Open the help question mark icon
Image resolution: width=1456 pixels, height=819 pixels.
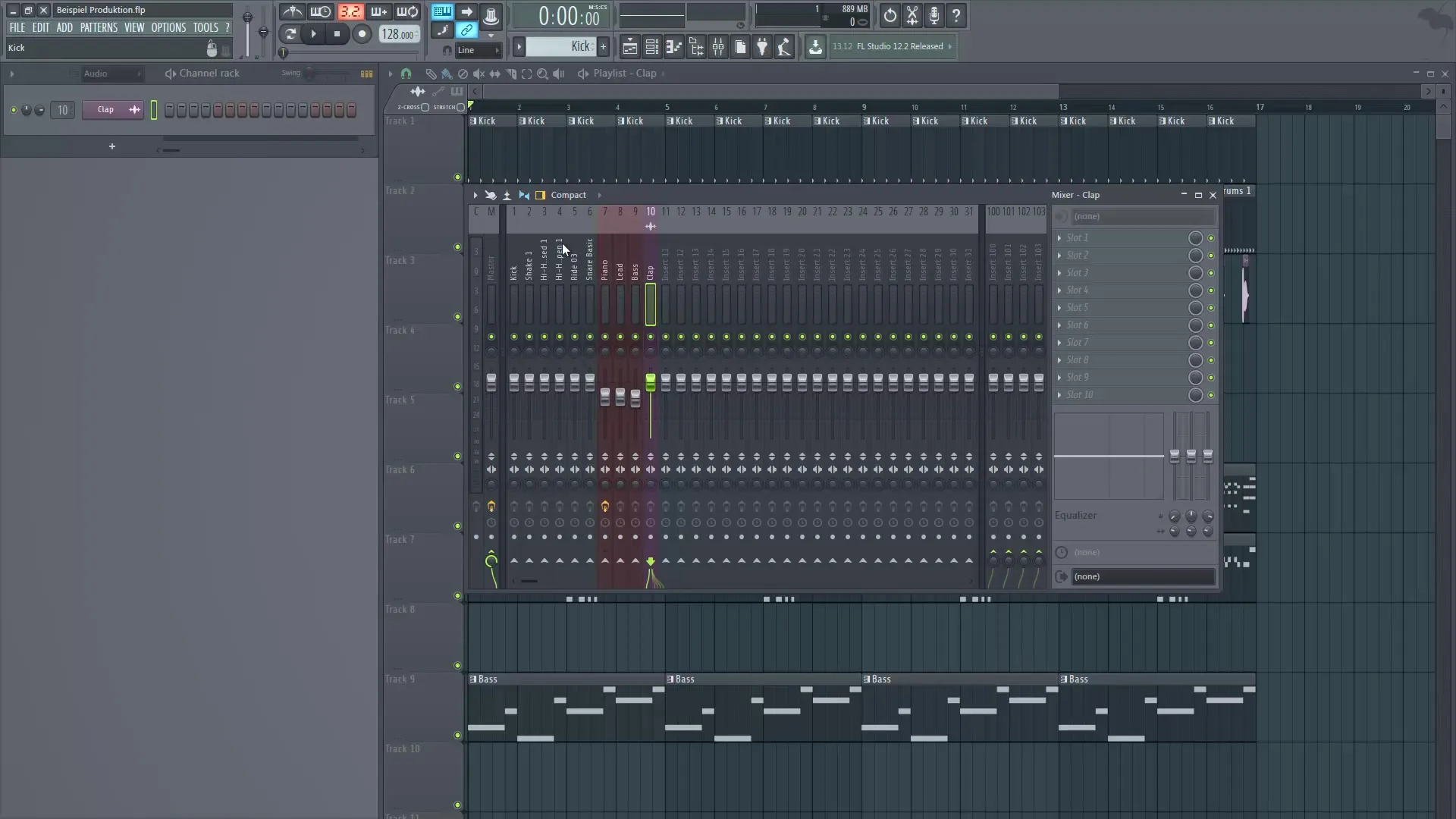pos(957,15)
